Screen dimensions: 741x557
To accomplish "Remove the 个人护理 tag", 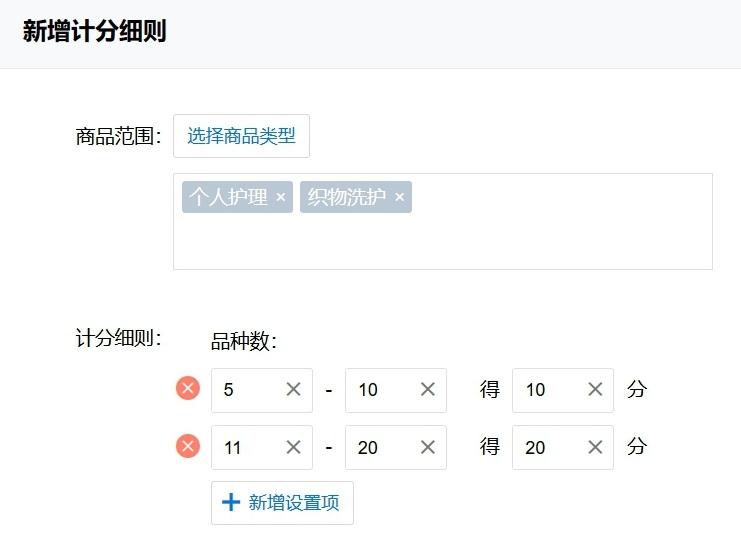I will [x=280, y=197].
